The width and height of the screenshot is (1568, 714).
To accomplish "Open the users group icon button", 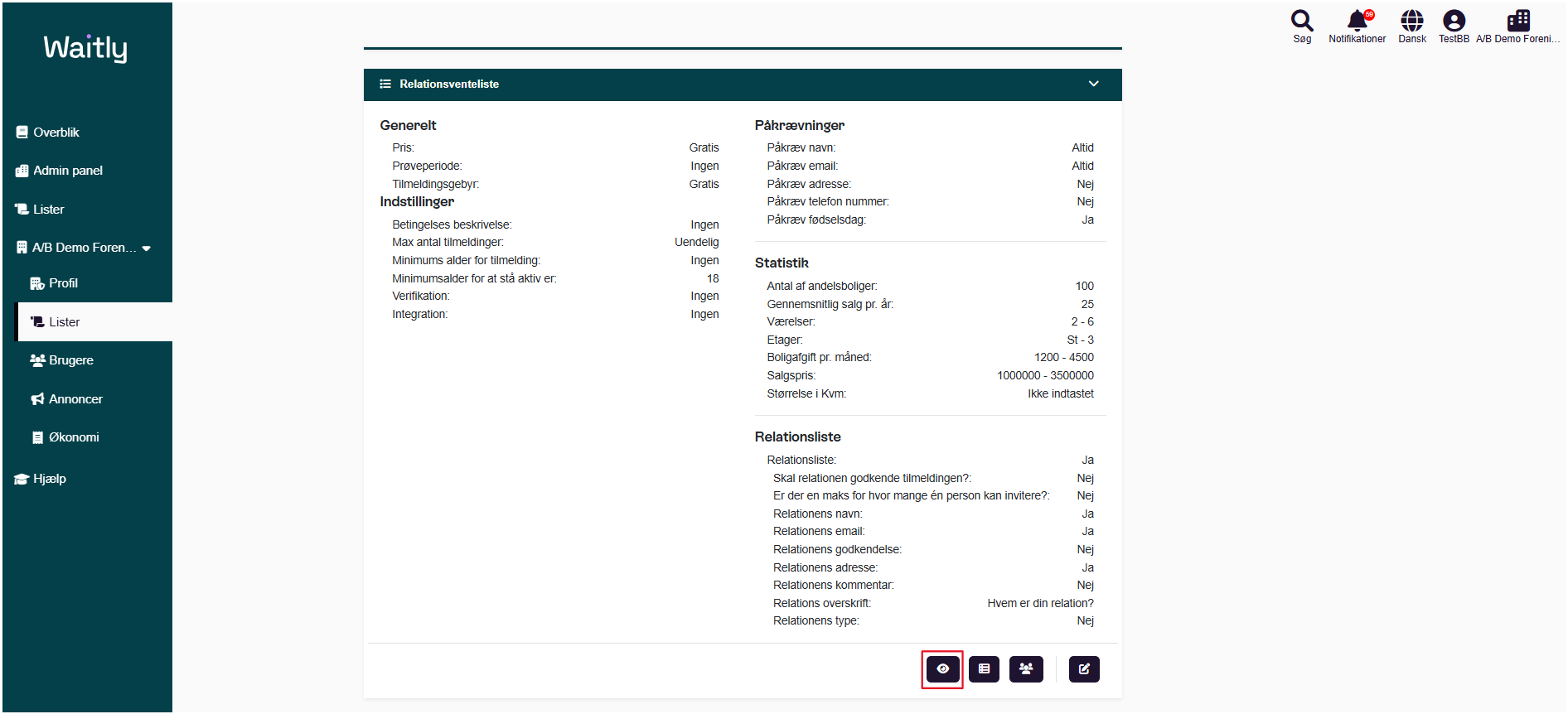I will (1026, 669).
